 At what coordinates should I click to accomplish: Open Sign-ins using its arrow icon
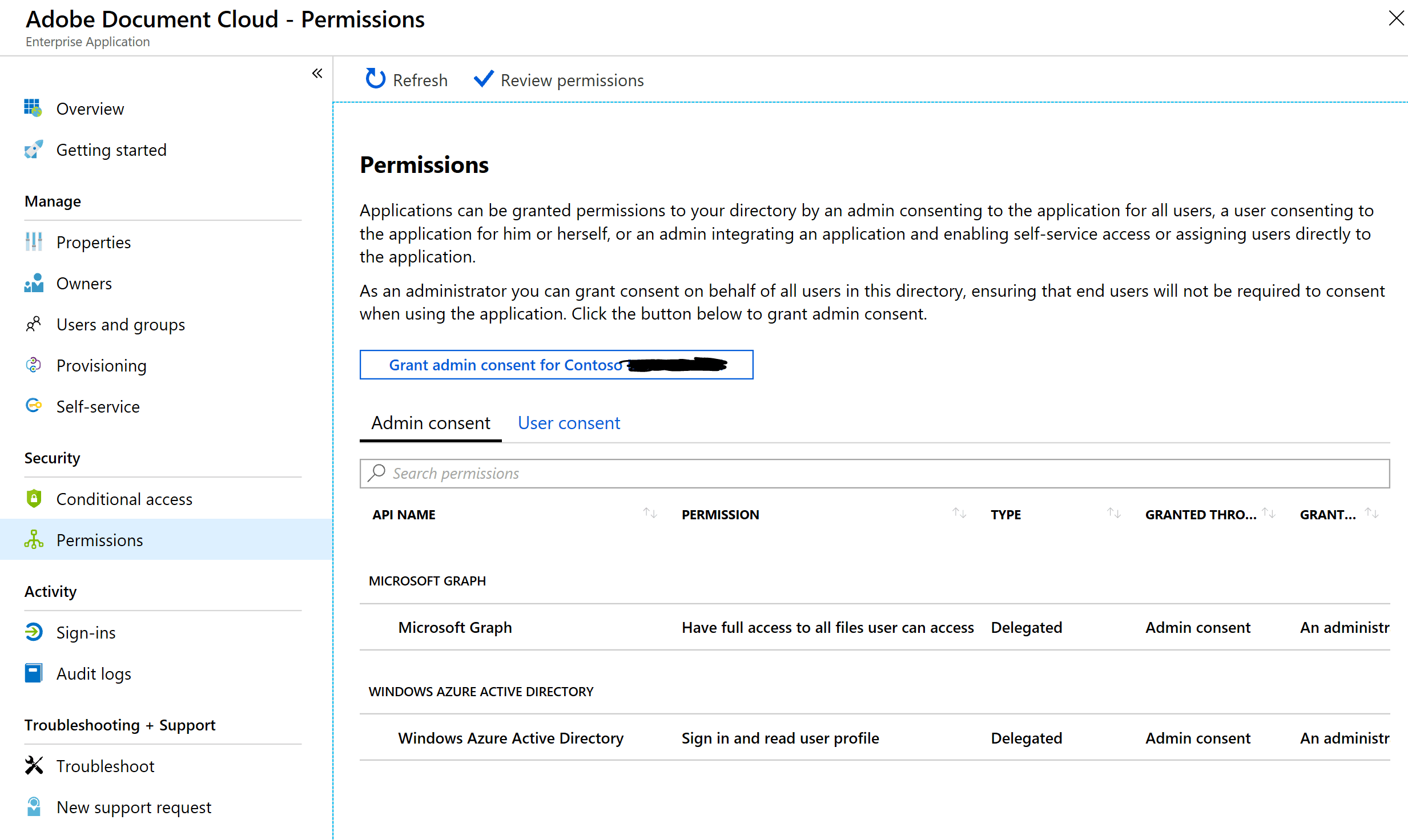(x=33, y=632)
